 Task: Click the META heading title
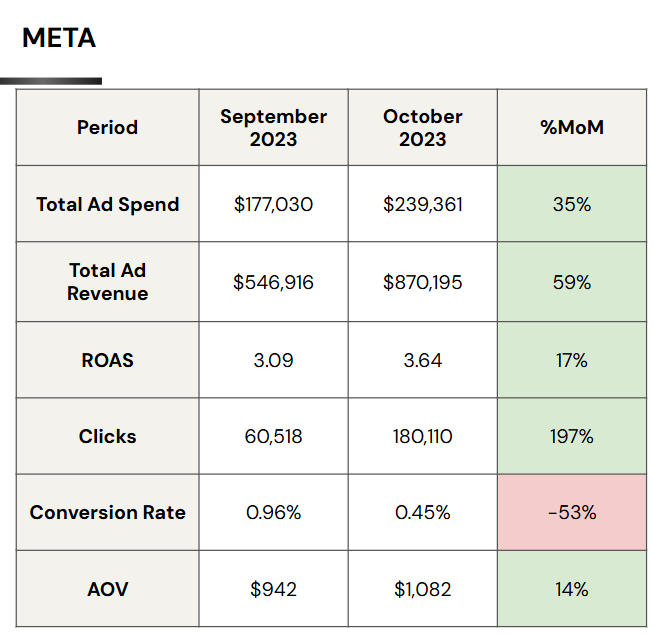59,38
